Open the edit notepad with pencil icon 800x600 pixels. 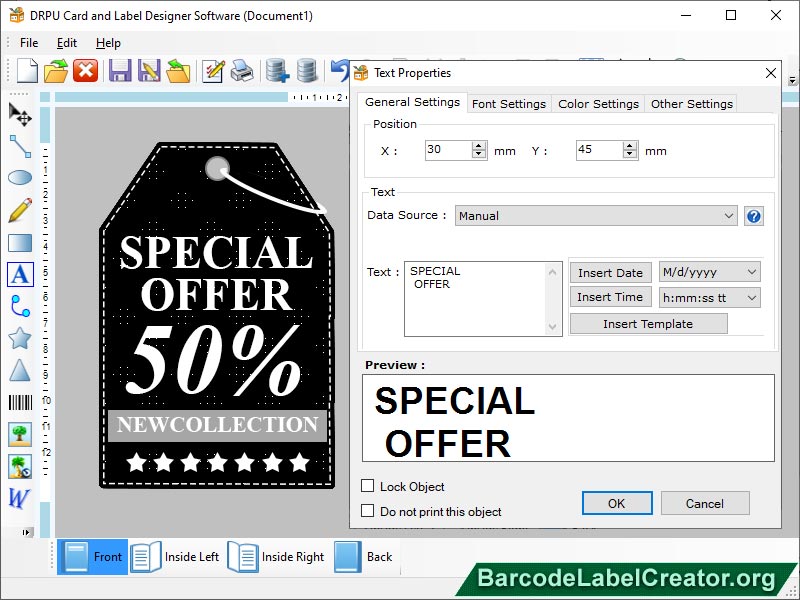[213, 70]
